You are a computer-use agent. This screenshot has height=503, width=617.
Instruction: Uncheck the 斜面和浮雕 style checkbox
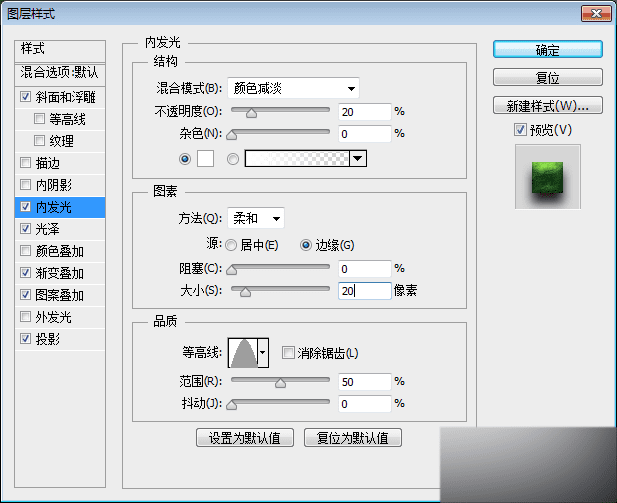pos(25,96)
